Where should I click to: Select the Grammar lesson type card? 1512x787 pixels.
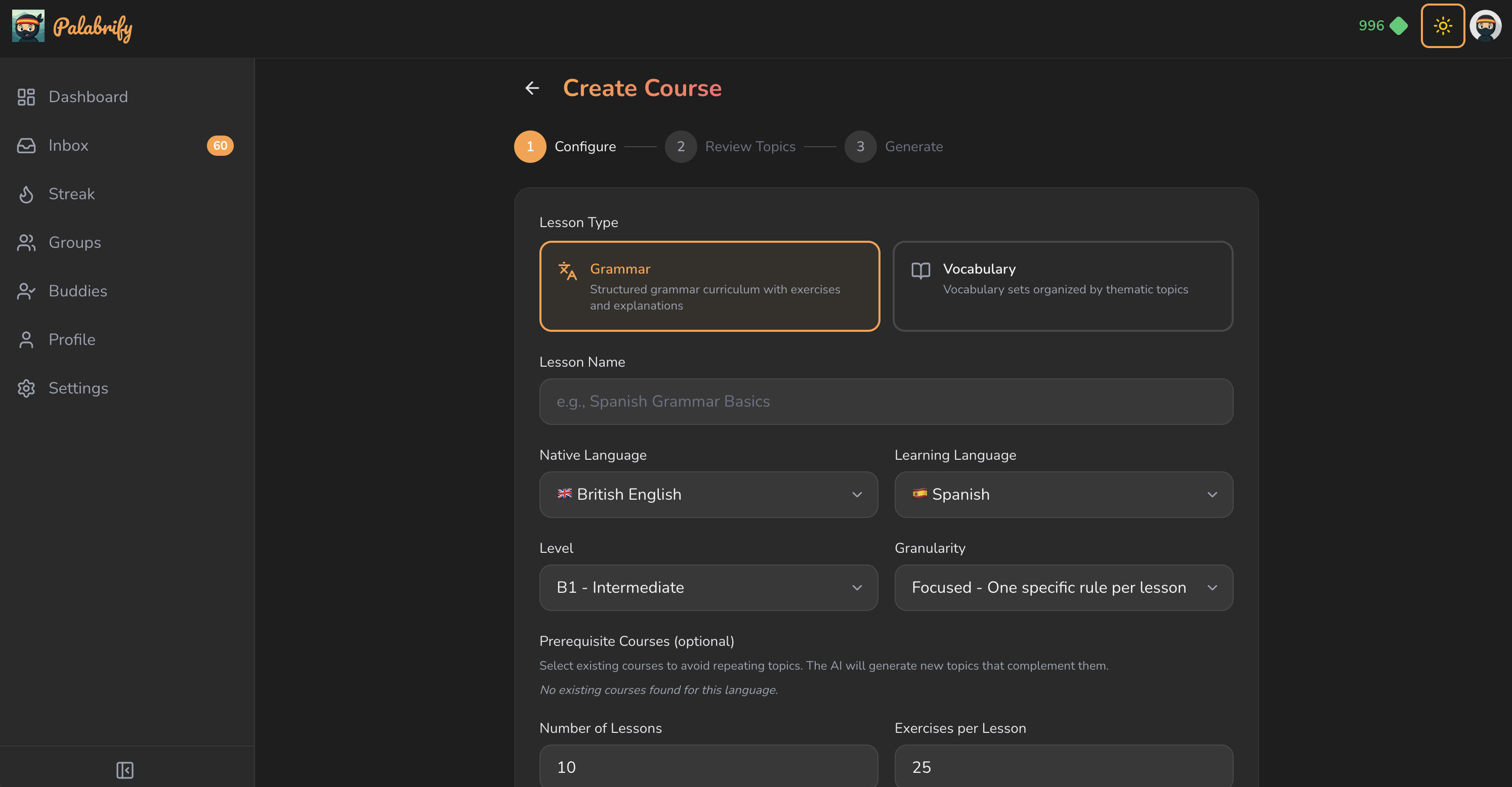coord(709,286)
